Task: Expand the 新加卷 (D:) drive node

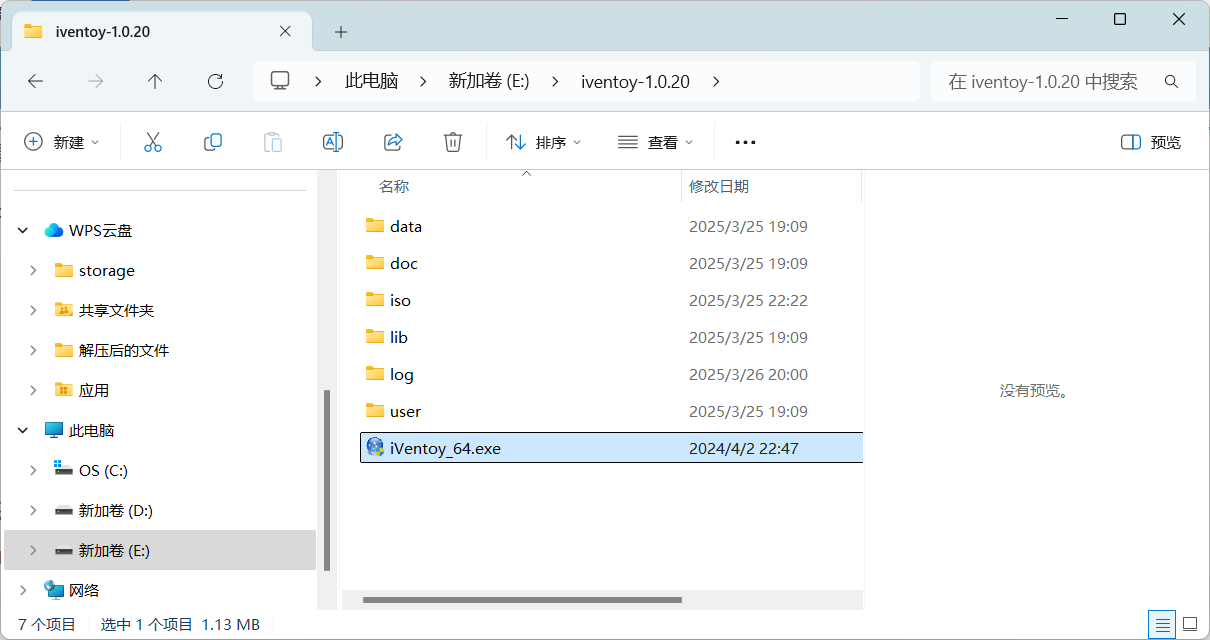Action: coord(33,510)
